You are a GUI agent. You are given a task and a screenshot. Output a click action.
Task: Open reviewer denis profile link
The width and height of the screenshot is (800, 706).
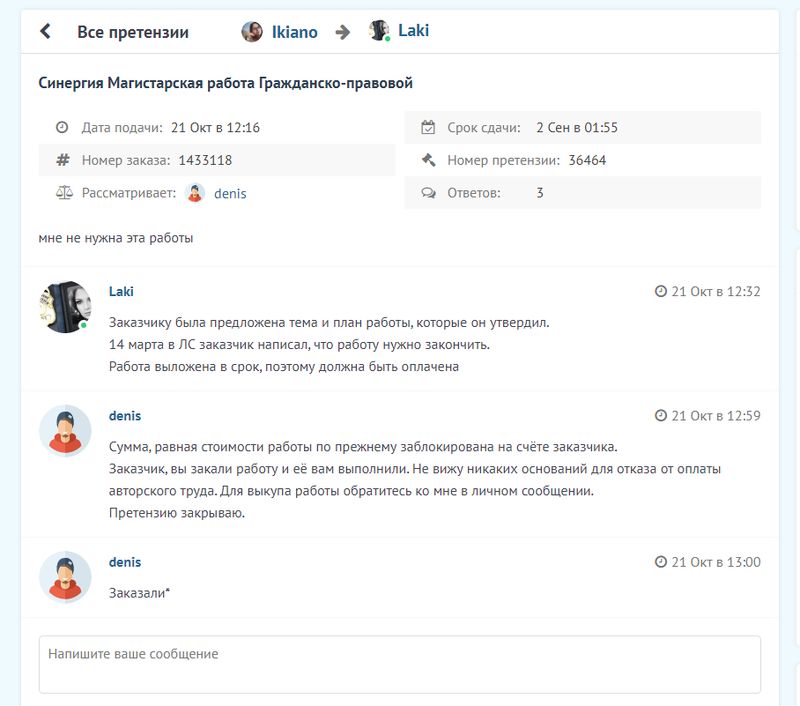[230, 194]
